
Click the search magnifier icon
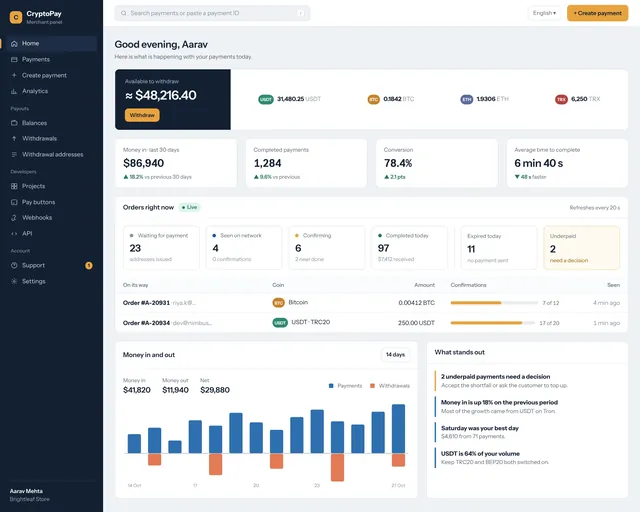pos(124,13)
